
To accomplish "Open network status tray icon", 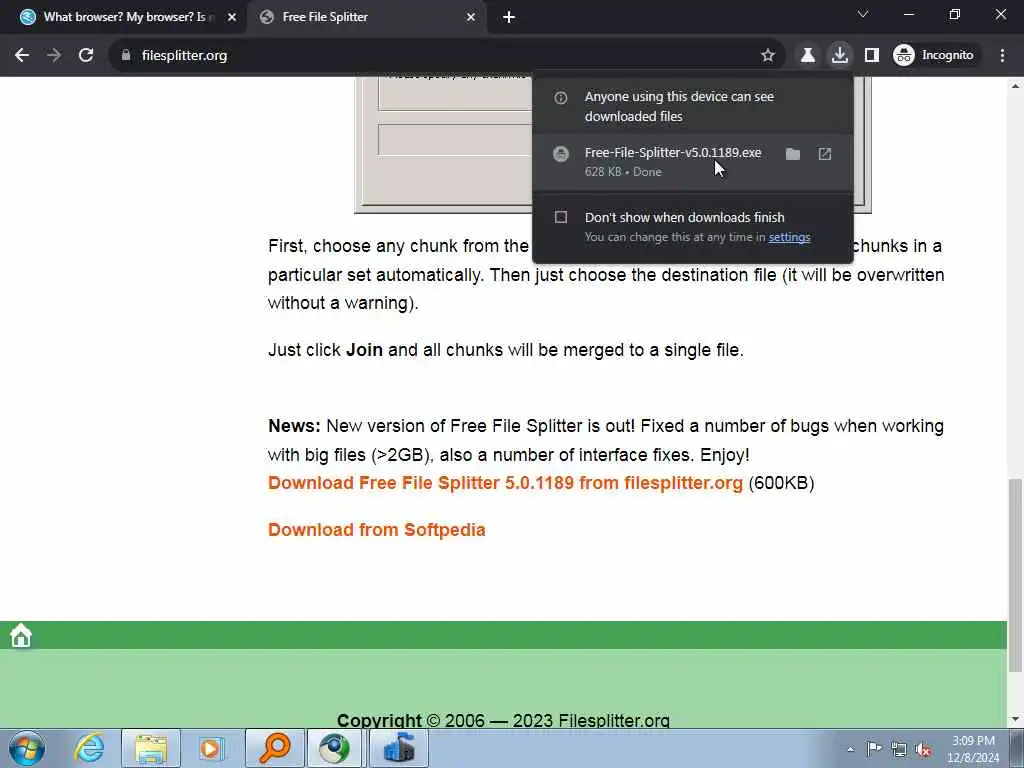I will (x=899, y=749).
